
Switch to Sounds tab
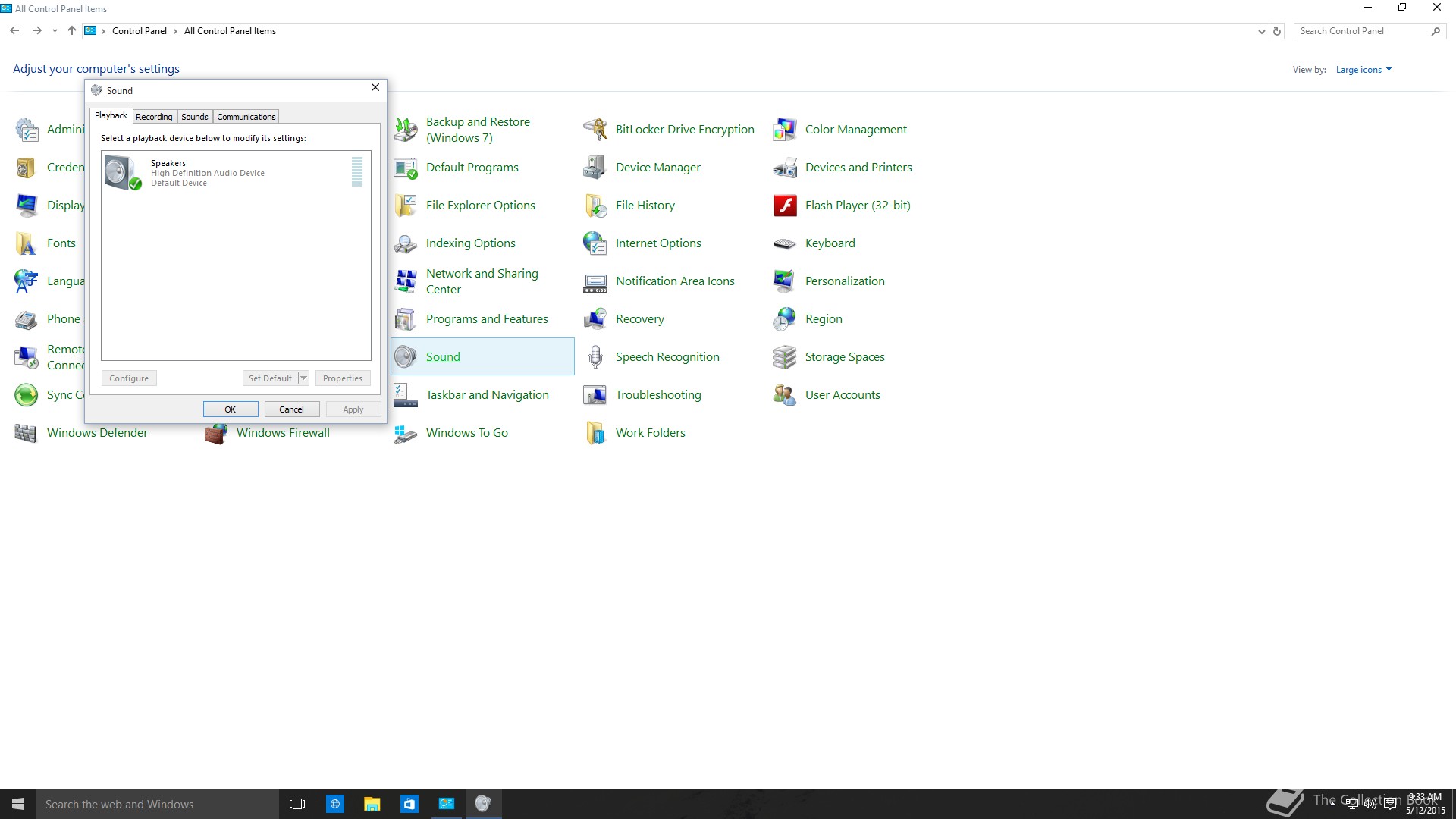point(195,117)
